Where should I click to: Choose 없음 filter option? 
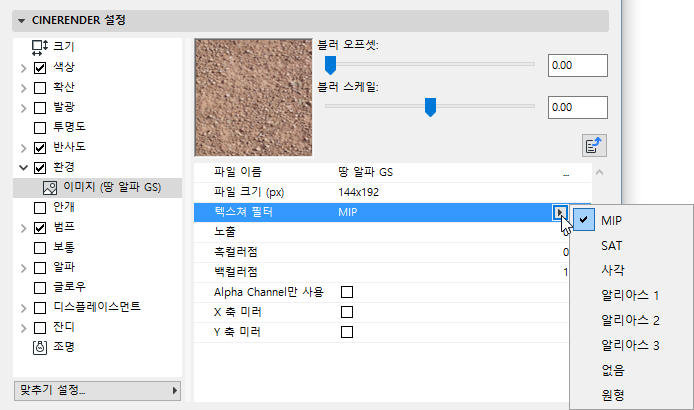click(632, 370)
